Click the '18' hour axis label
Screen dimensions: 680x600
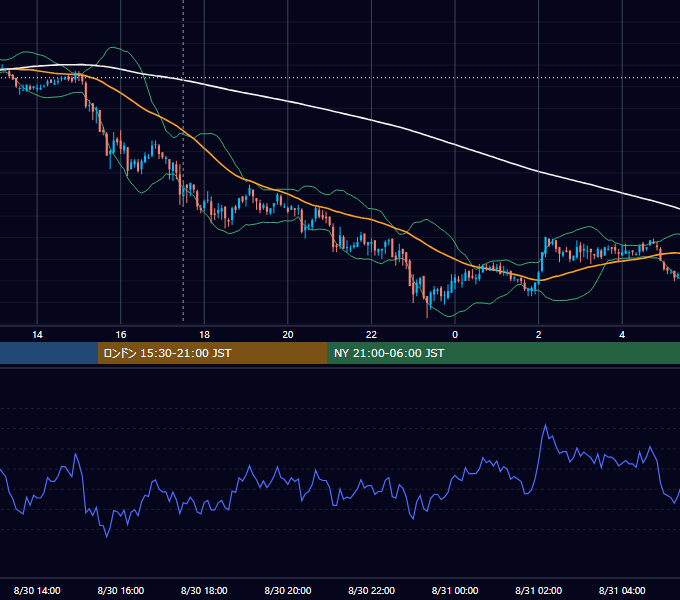(x=204, y=335)
